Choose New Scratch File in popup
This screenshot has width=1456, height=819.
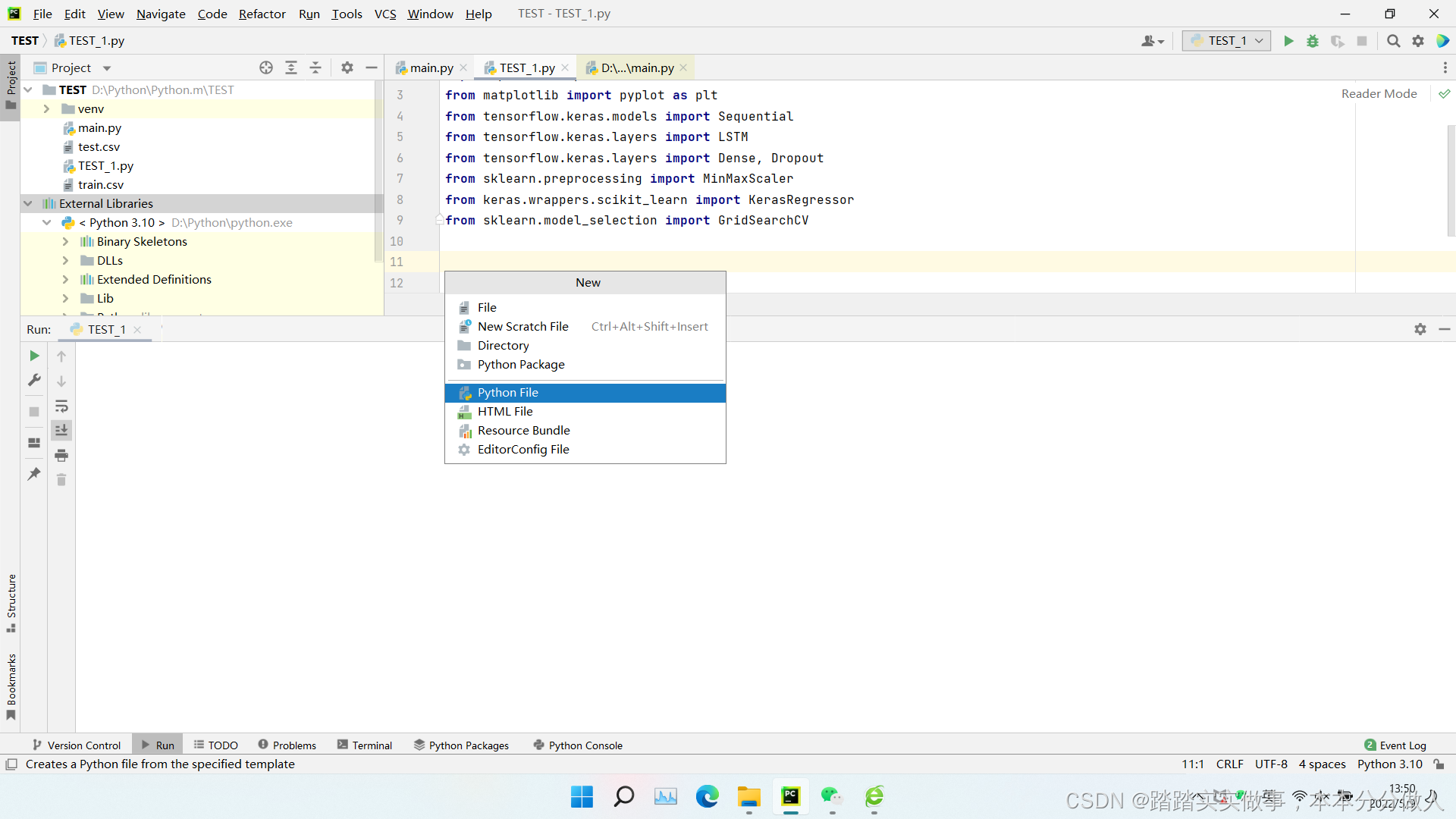585,327
